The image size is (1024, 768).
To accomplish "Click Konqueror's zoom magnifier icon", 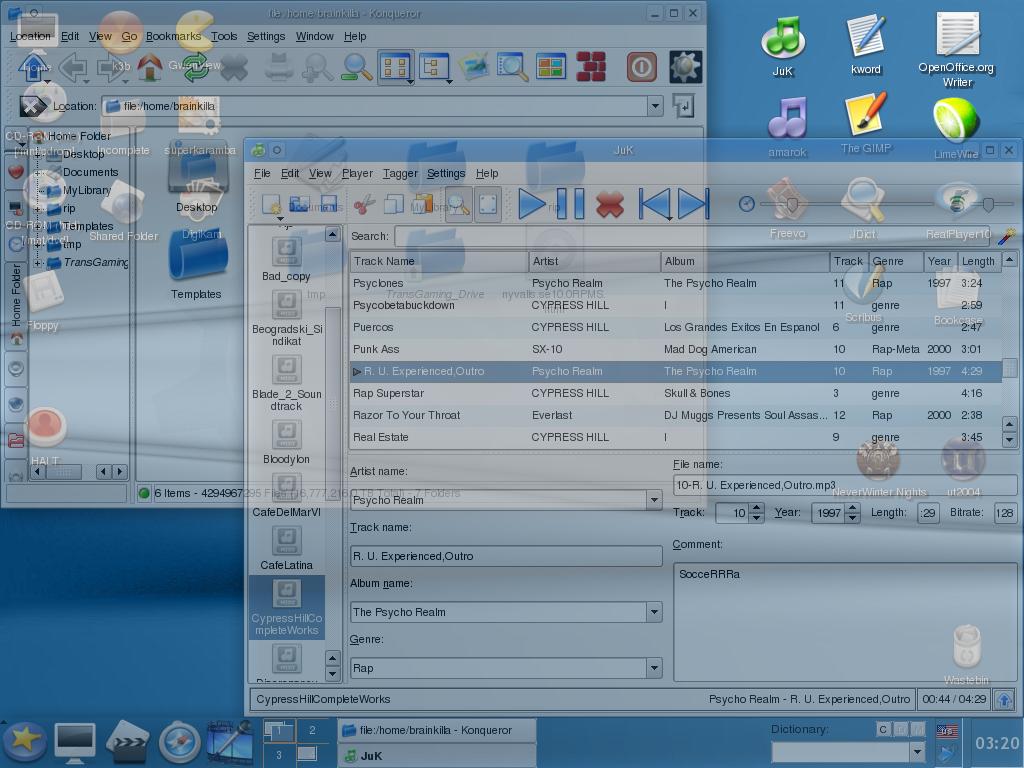I will (357, 67).
